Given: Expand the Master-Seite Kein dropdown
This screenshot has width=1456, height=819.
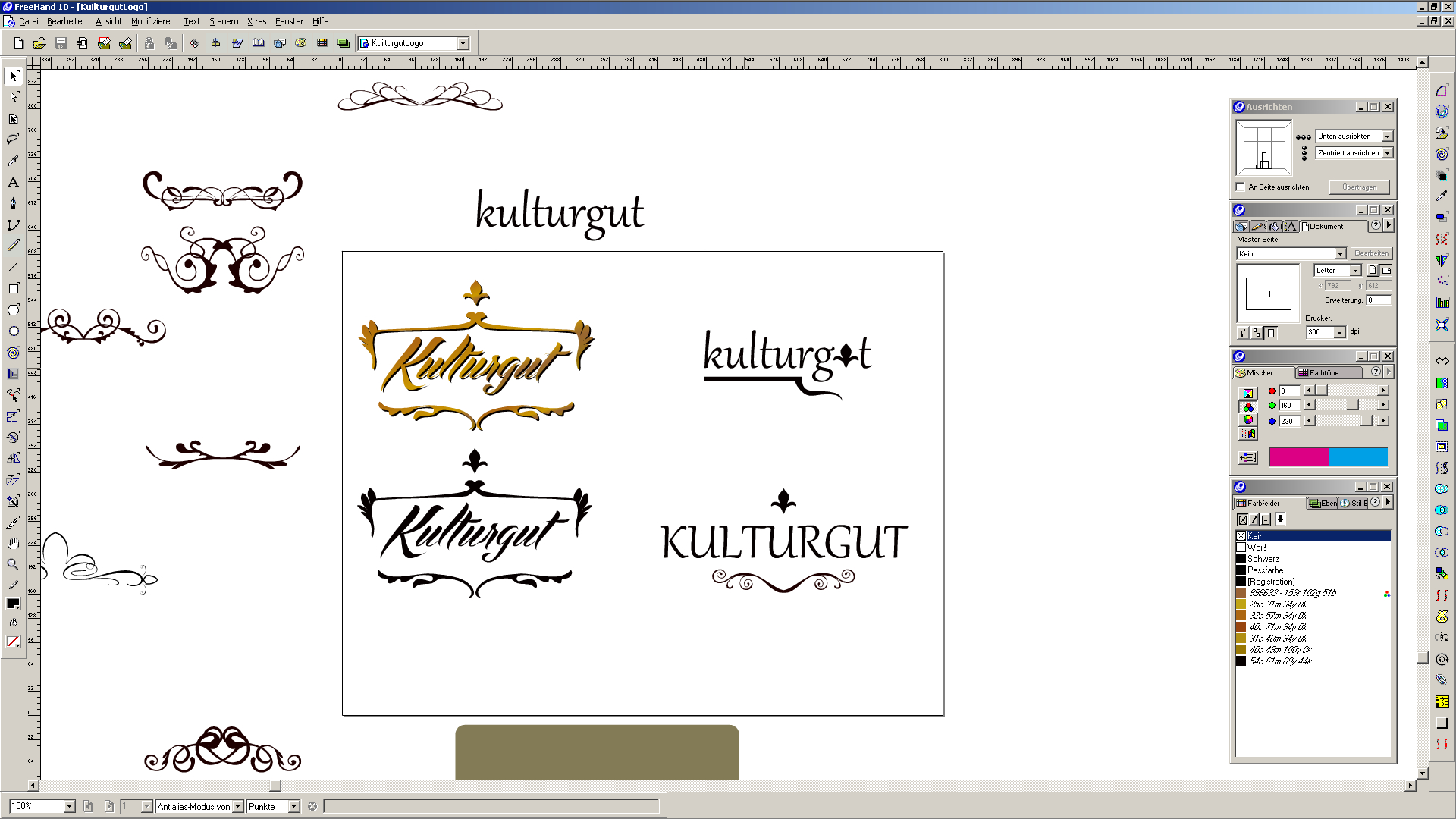Looking at the screenshot, I should 1339,253.
